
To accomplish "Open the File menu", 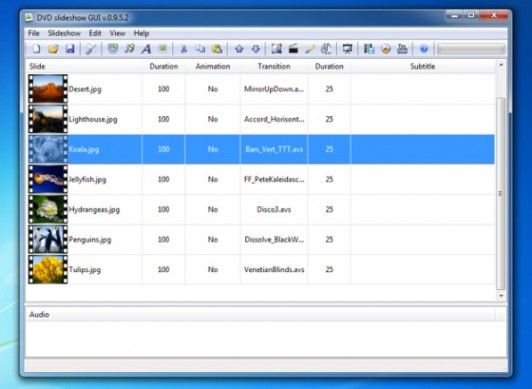I will coord(34,33).
